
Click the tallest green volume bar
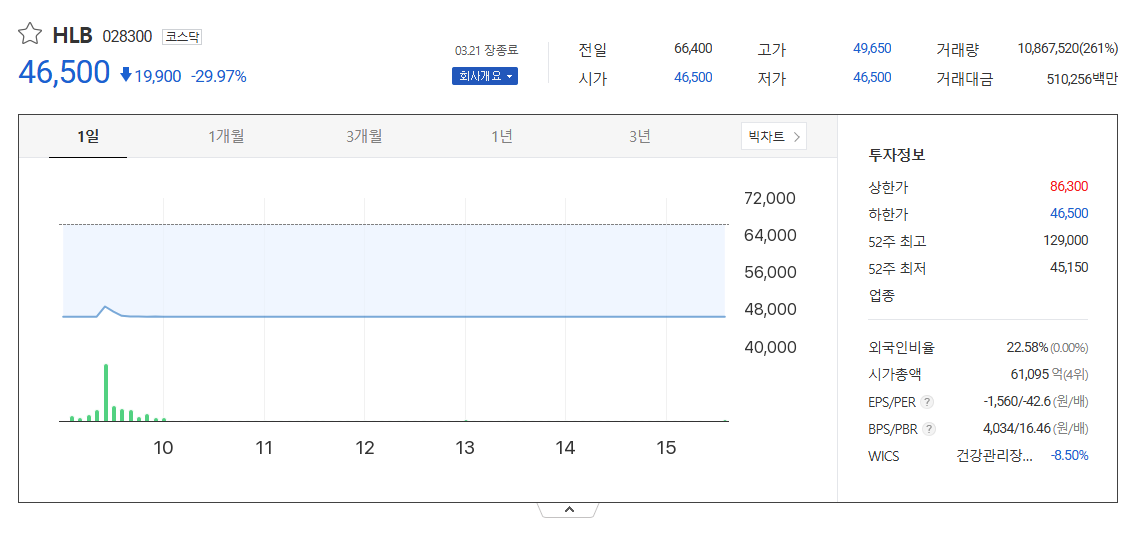(x=106, y=392)
